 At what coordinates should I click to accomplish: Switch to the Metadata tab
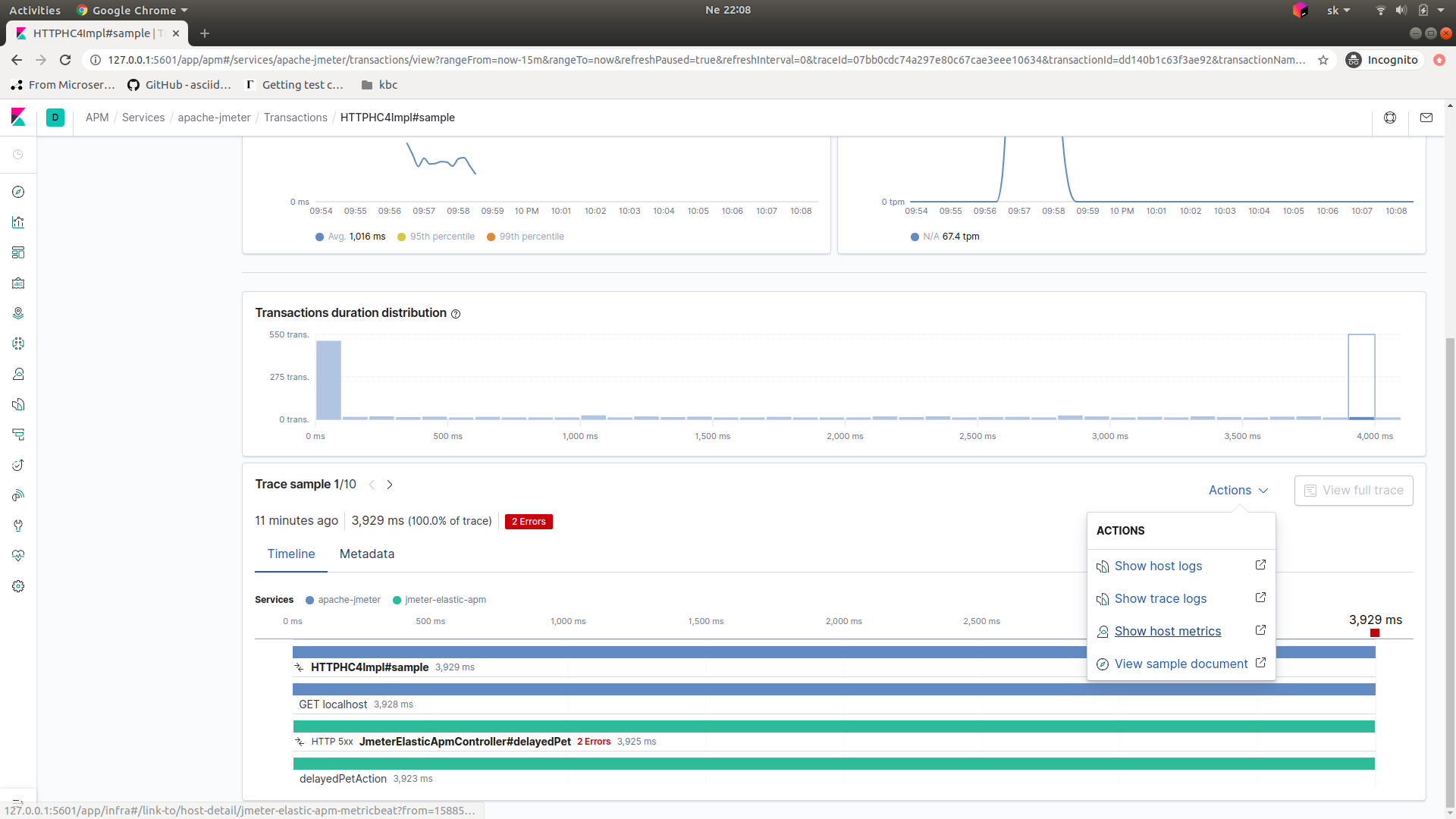pyautogui.click(x=367, y=554)
